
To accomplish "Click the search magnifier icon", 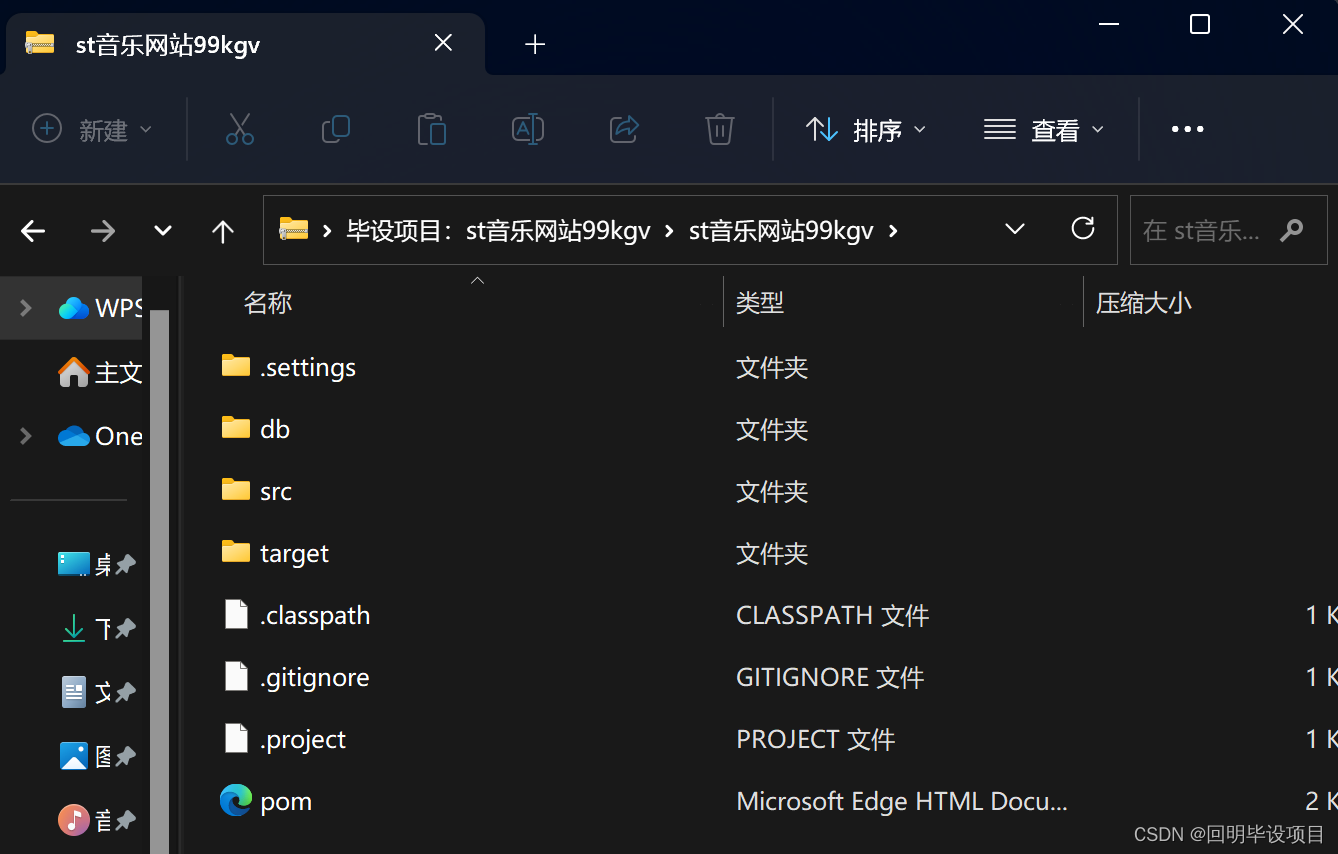I will 1292,230.
